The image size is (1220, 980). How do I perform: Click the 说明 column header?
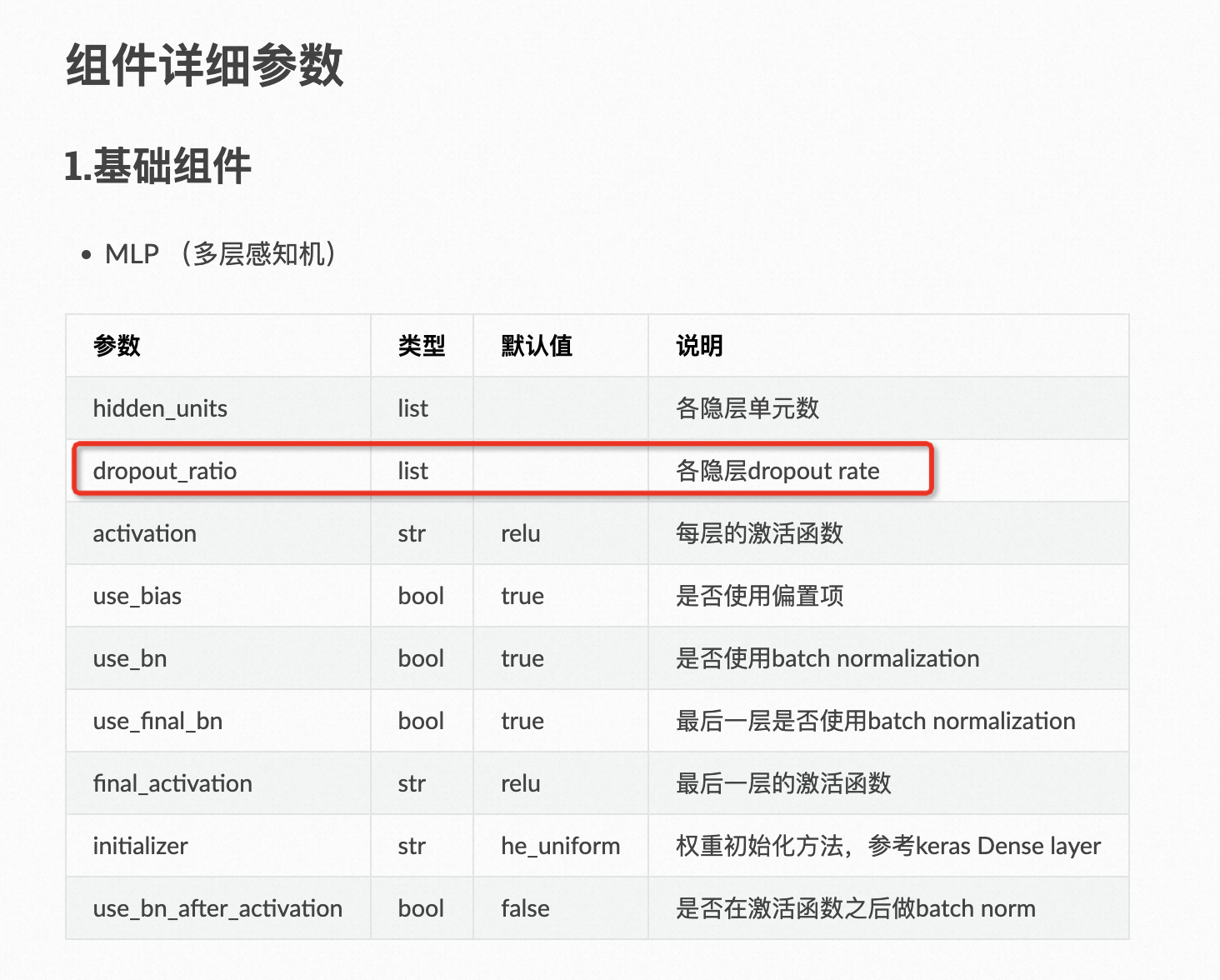pyautogui.click(x=699, y=346)
